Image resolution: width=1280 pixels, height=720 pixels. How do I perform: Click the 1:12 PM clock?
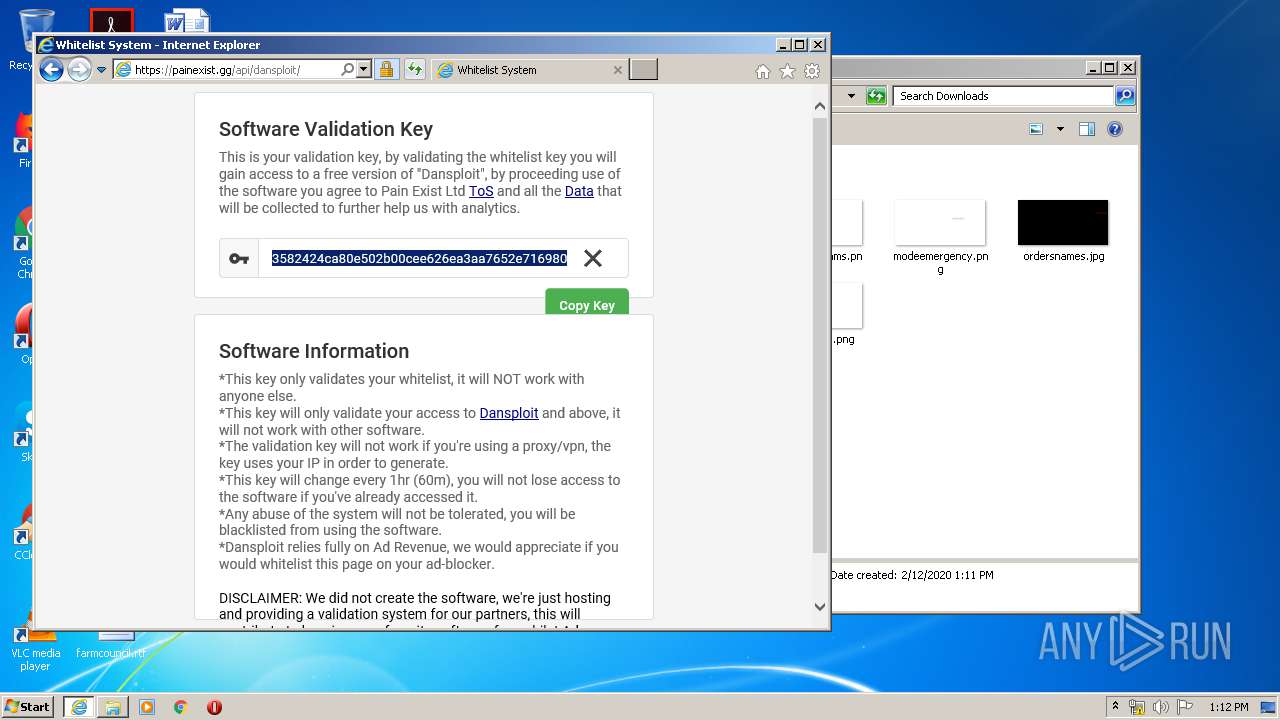pos(1228,707)
